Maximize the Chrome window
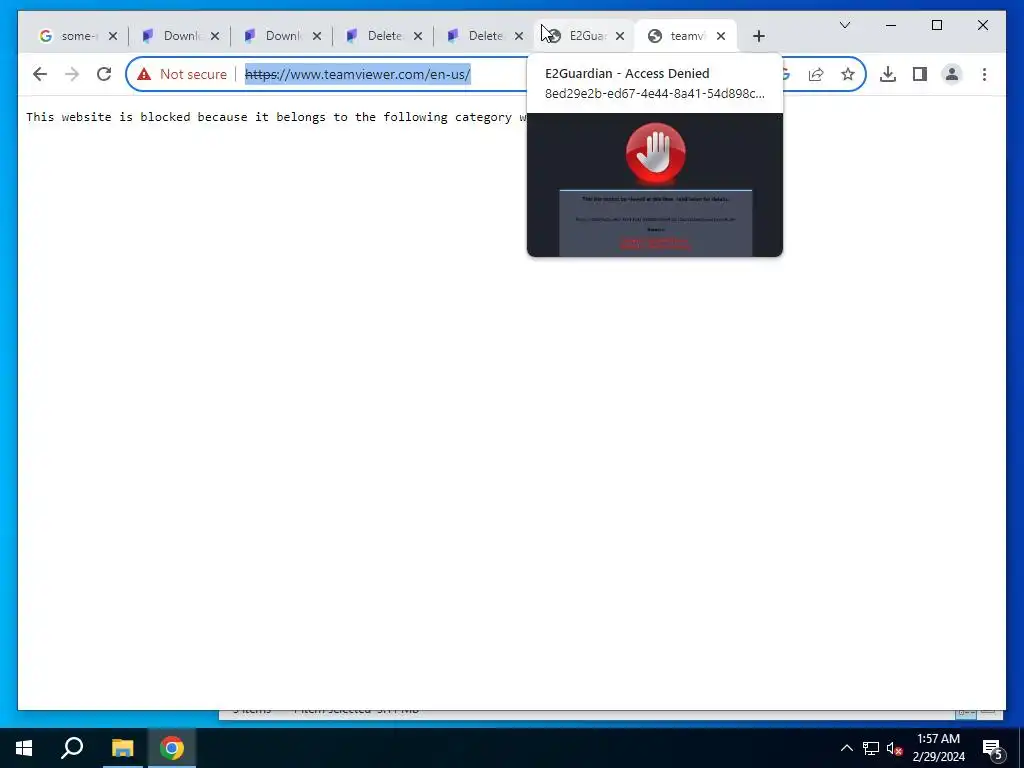The width and height of the screenshot is (1024, 768). tap(936, 25)
